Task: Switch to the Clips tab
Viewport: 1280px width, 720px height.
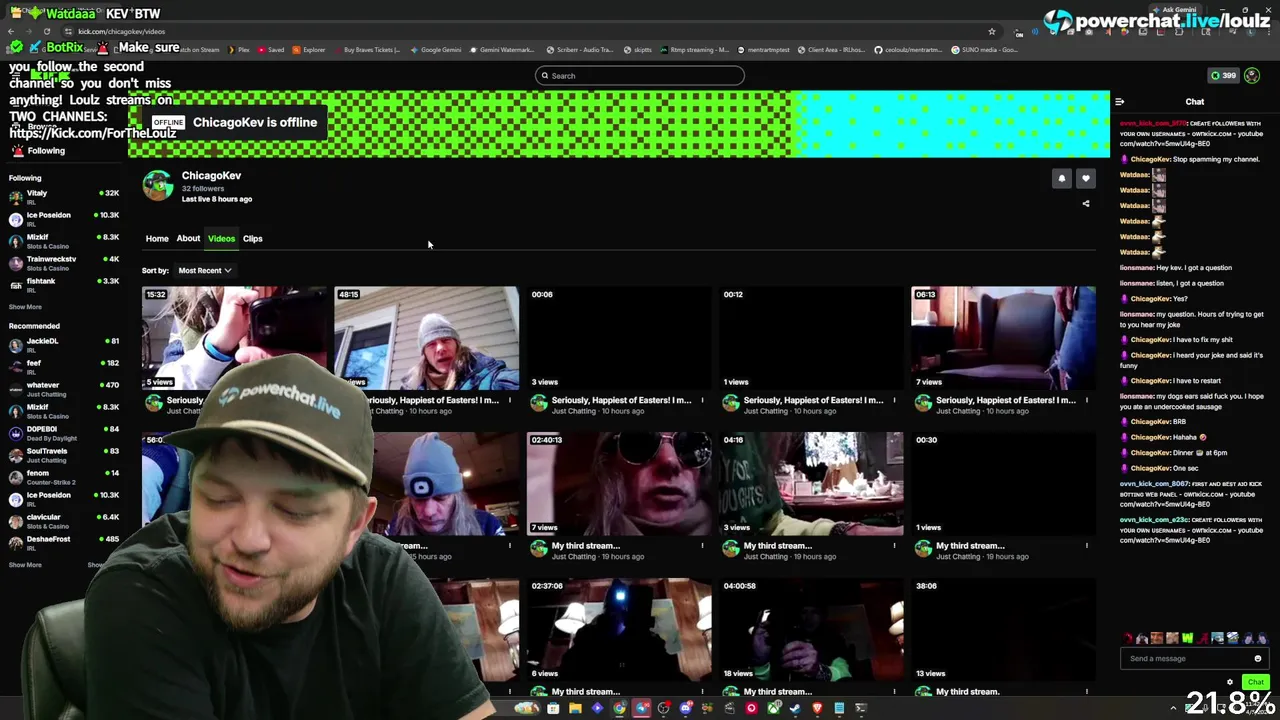Action: pyautogui.click(x=252, y=239)
